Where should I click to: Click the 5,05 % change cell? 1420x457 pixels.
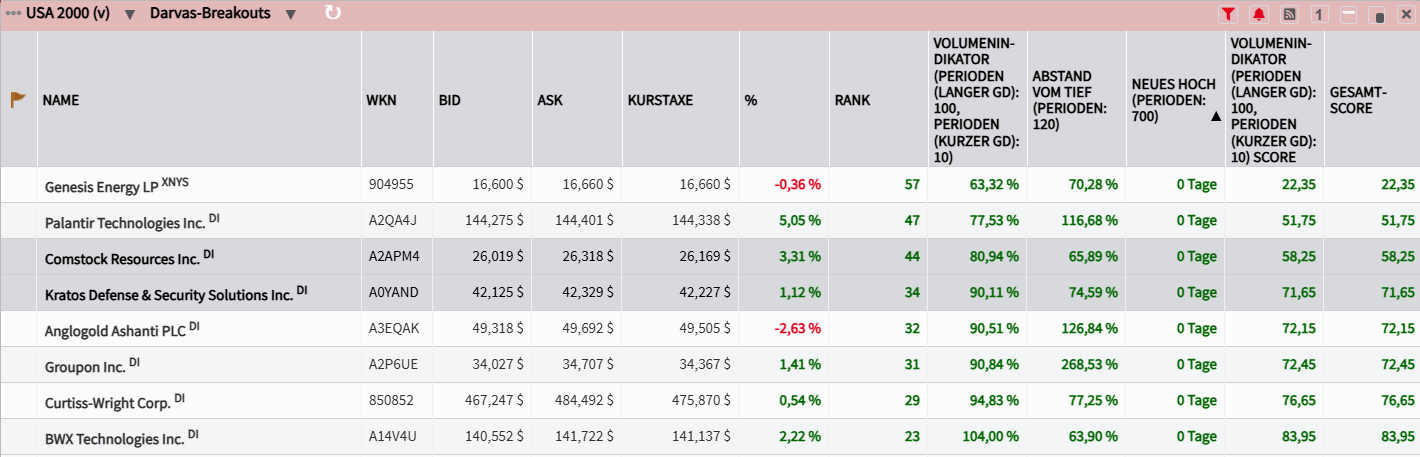click(x=799, y=221)
